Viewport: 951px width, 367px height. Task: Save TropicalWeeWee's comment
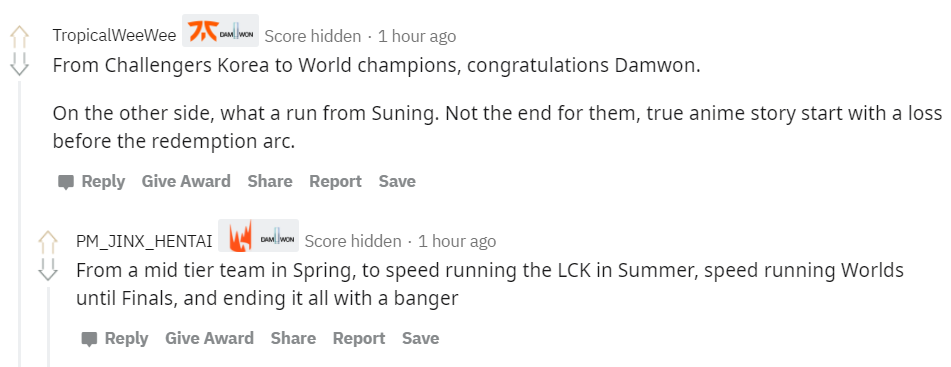[397, 181]
